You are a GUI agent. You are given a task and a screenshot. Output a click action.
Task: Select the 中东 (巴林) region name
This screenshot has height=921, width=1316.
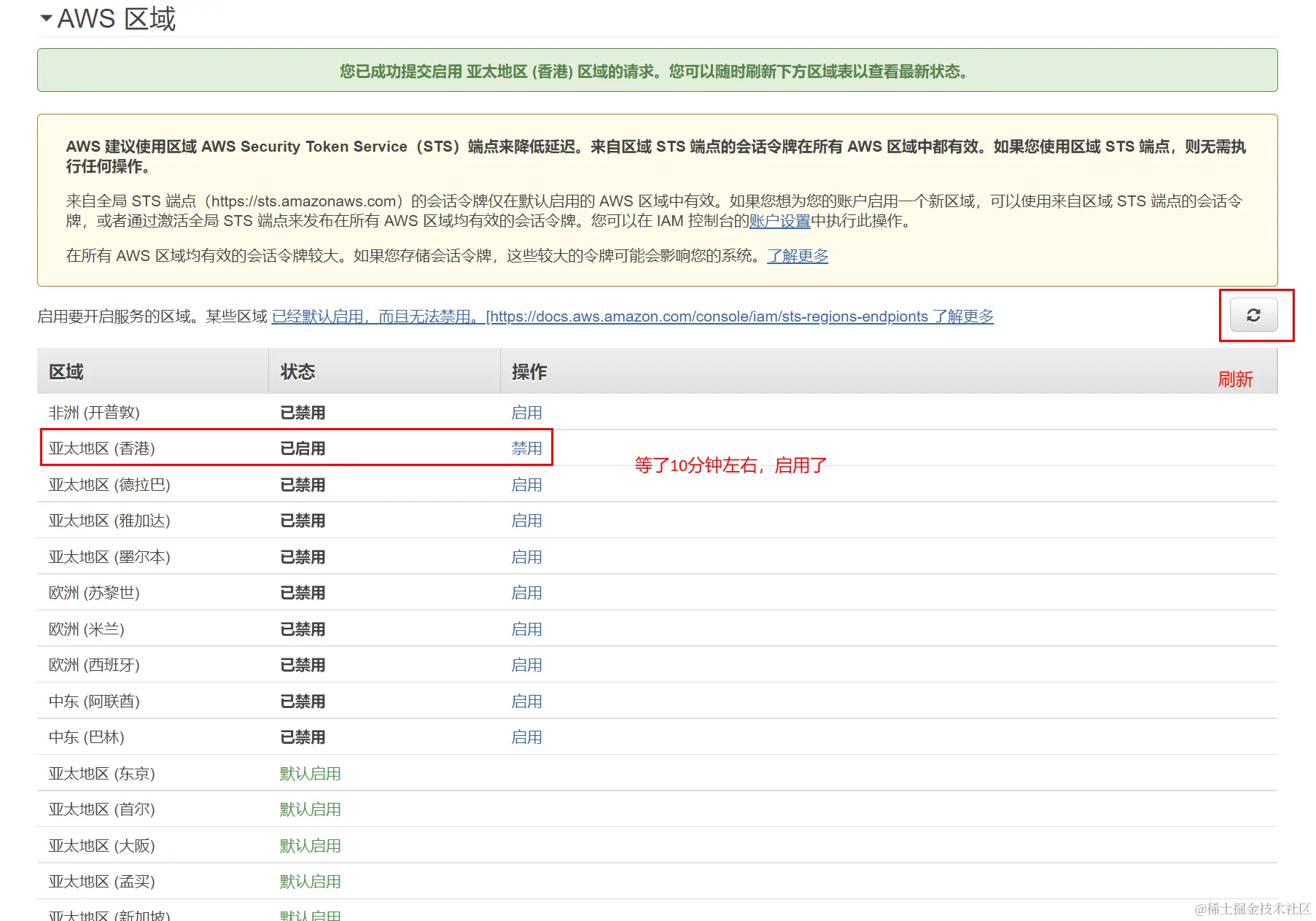click(87, 737)
